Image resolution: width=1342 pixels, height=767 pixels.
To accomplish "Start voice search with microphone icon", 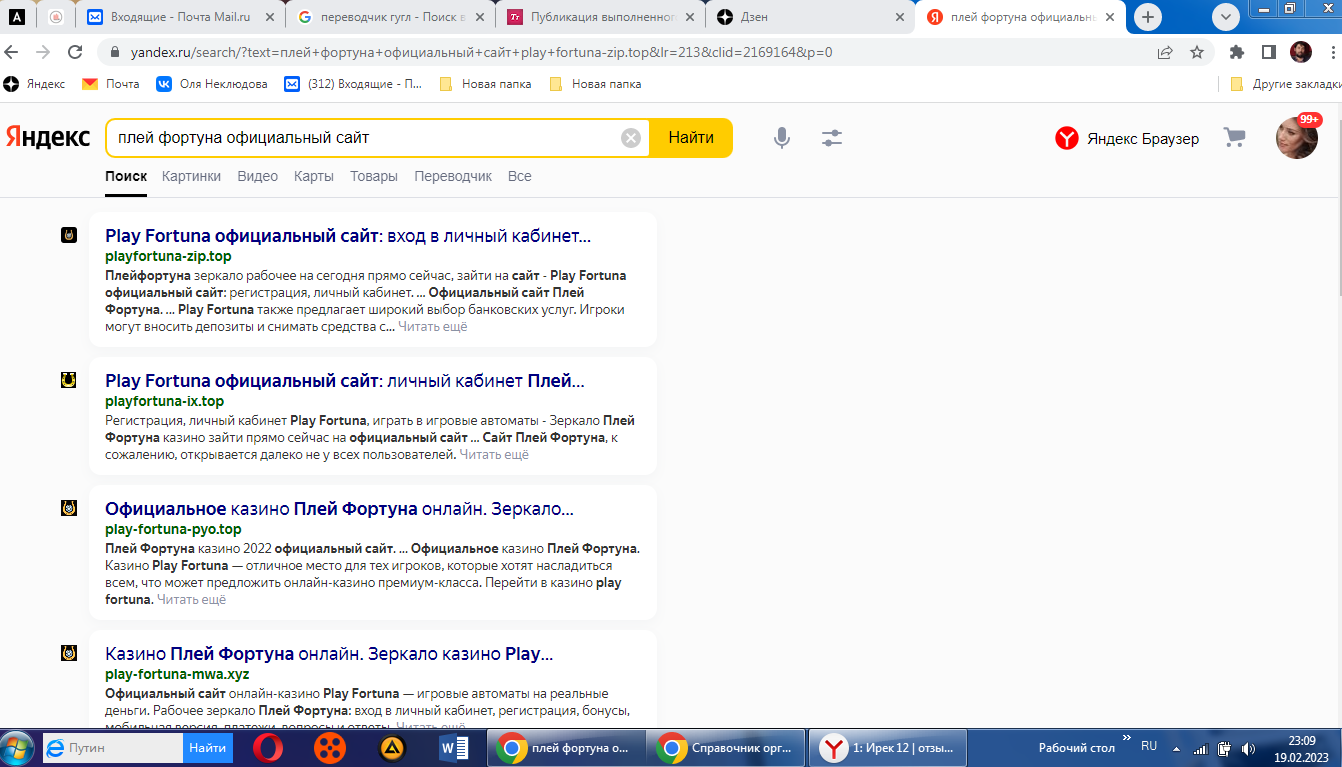I will point(782,138).
